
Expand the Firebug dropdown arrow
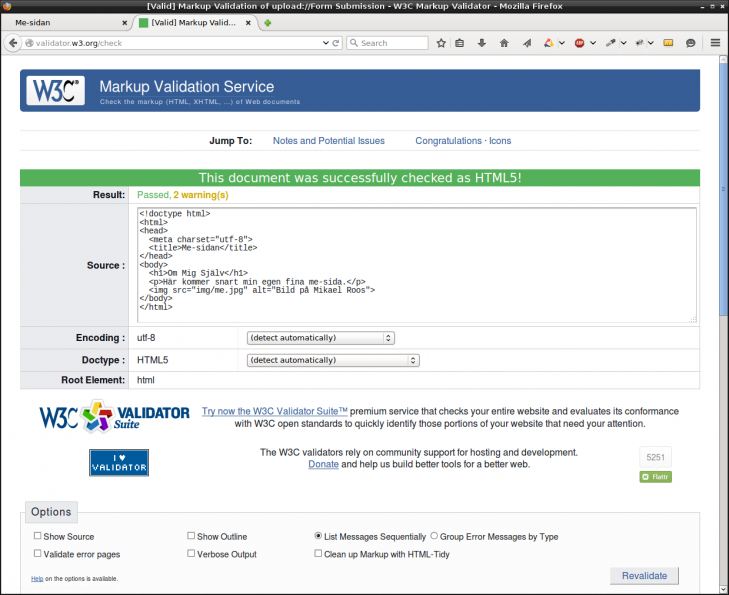coord(651,43)
